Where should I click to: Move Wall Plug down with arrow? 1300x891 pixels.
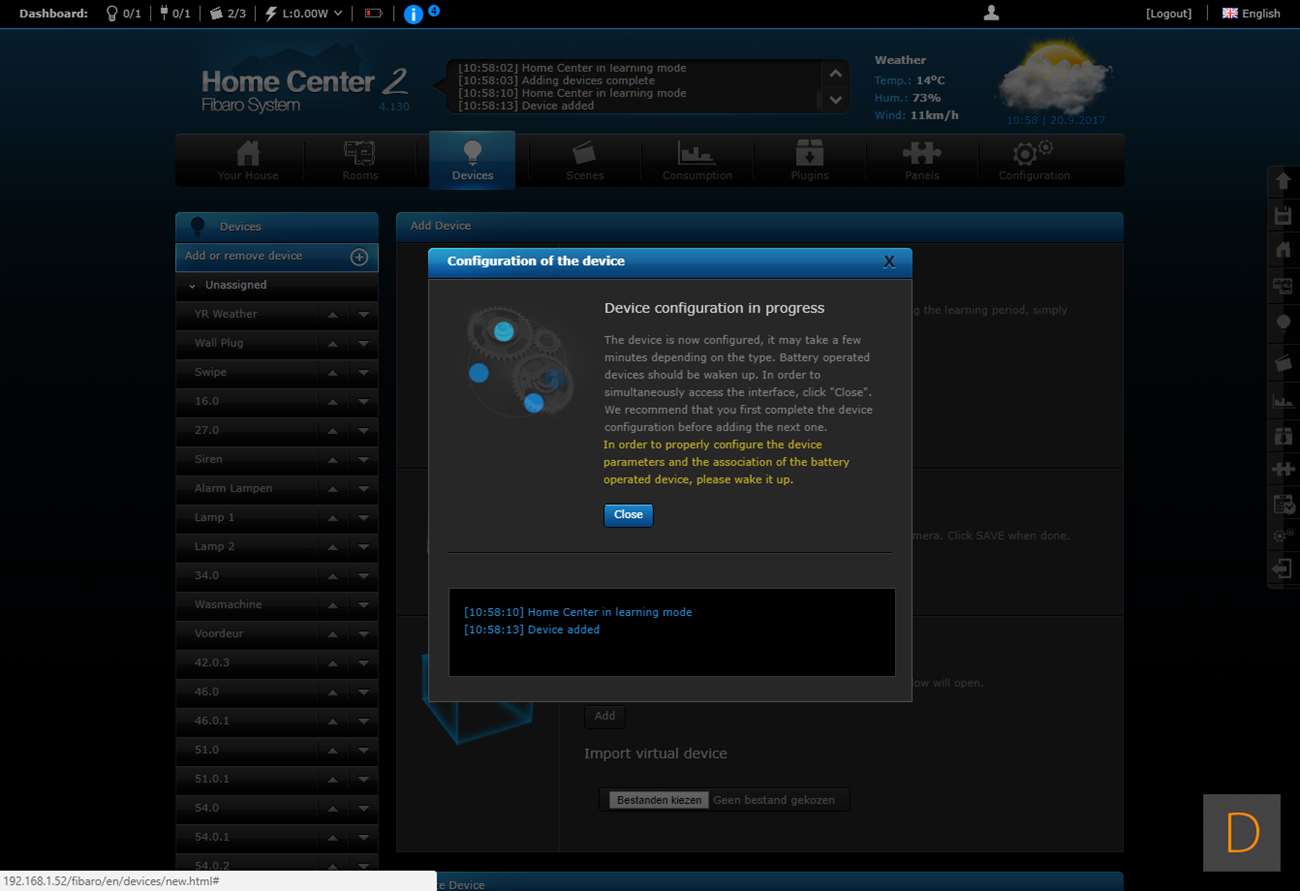click(x=363, y=343)
